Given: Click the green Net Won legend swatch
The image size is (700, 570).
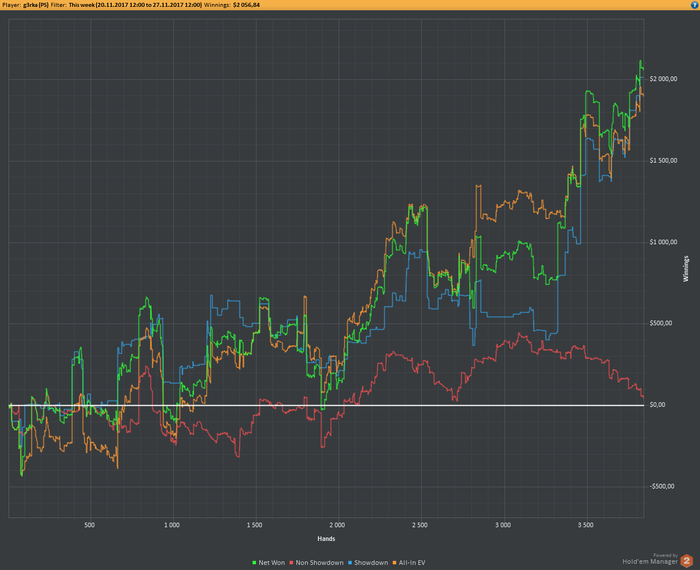Looking at the screenshot, I should (254, 563).
